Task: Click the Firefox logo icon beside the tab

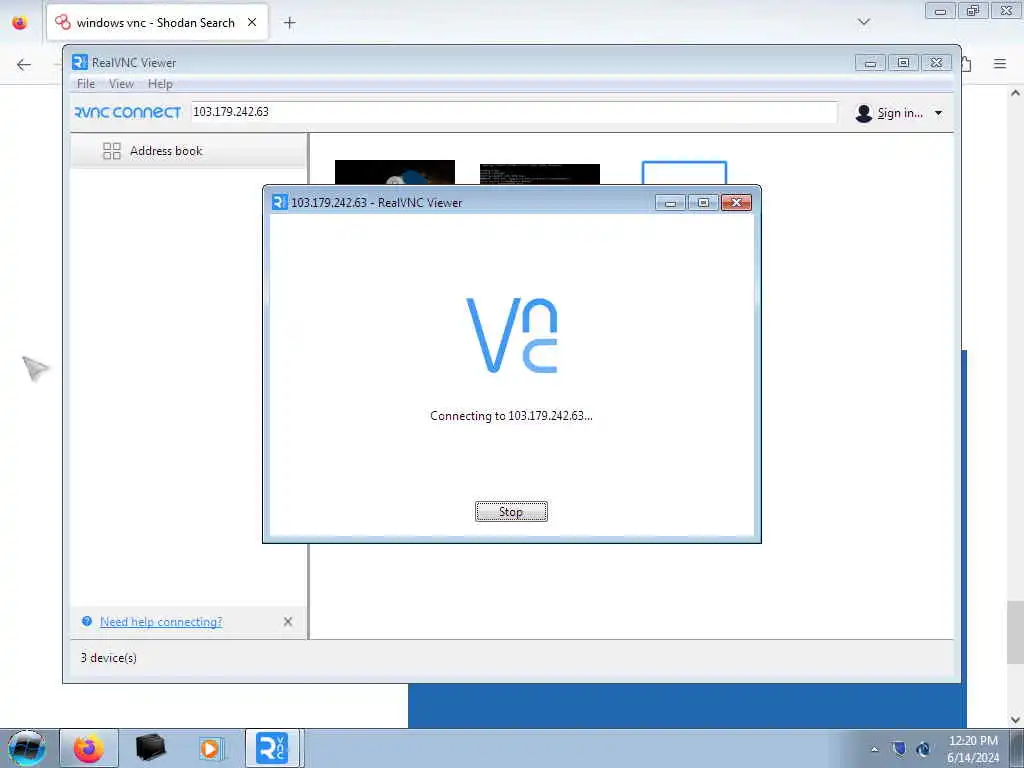Action: [x=20, y=23]
